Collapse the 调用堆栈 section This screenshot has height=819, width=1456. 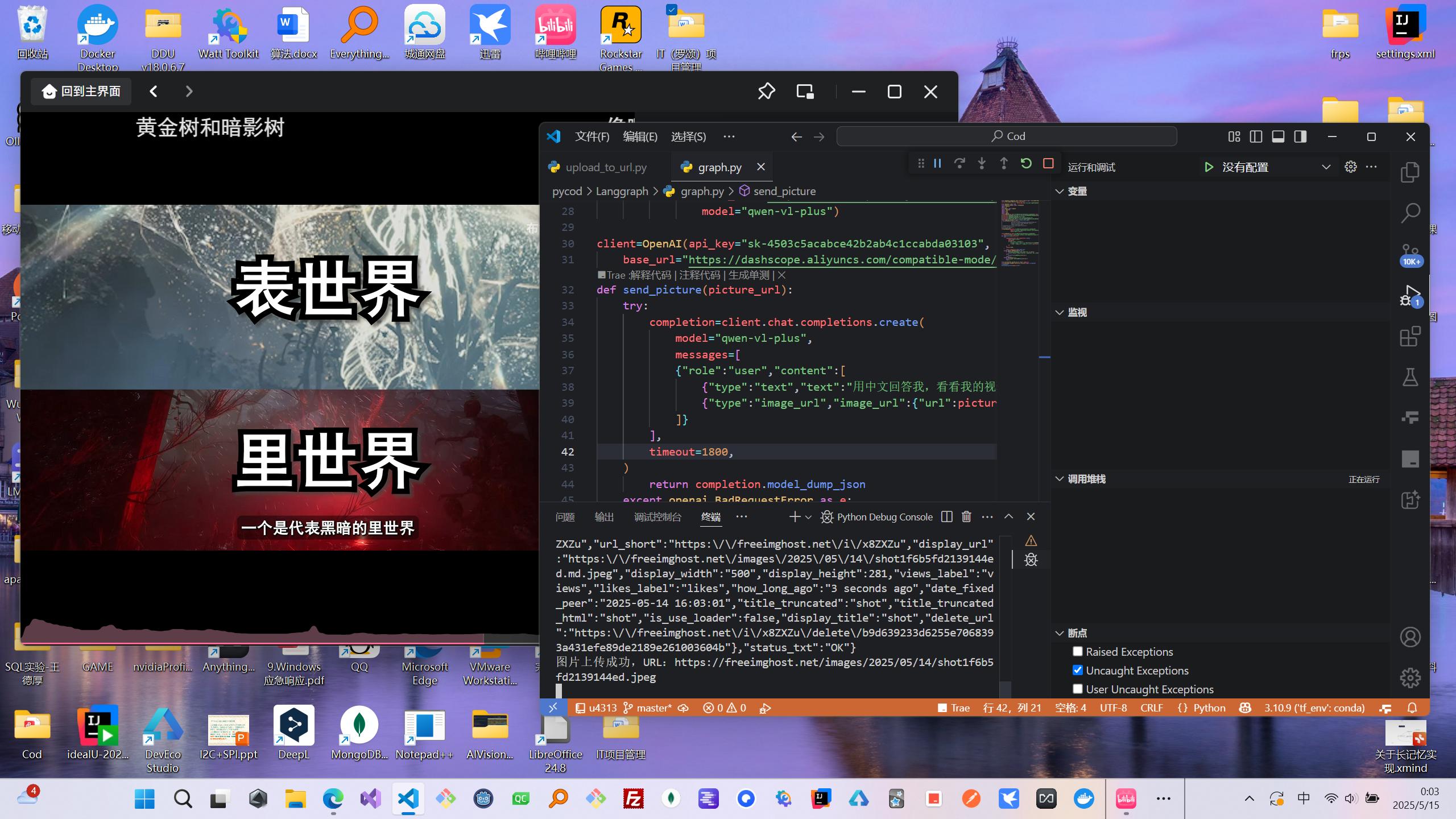coord(1059,479)
